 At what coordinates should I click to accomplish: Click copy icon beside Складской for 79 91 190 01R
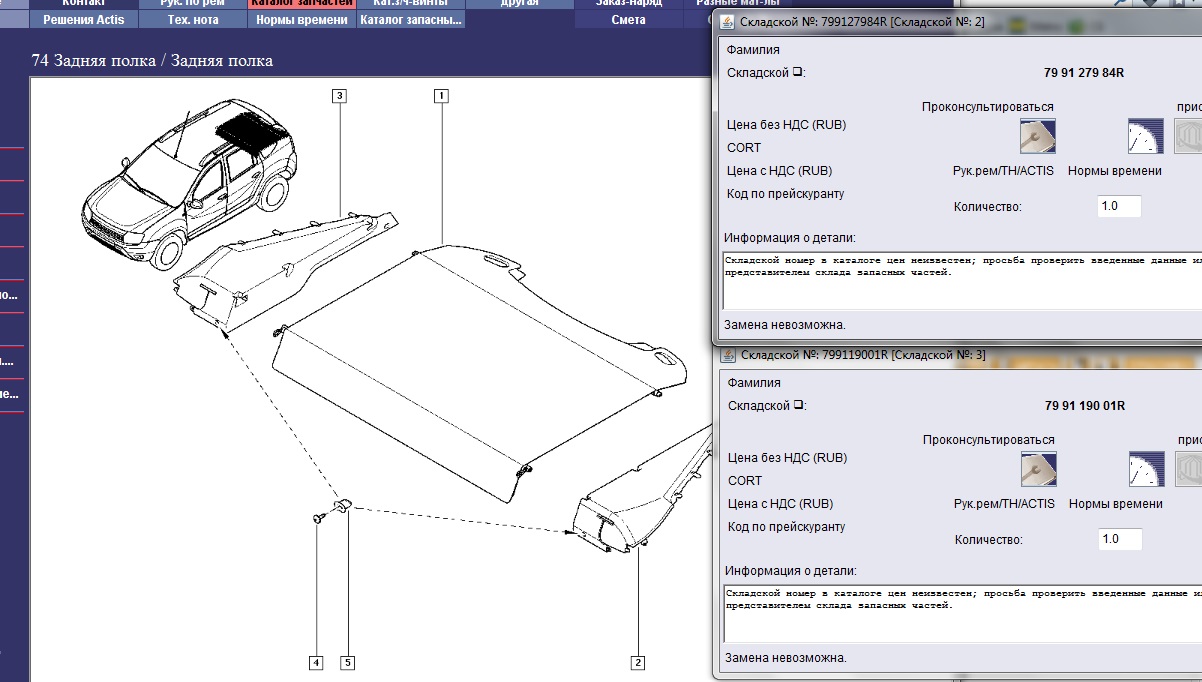coord(798,406)
